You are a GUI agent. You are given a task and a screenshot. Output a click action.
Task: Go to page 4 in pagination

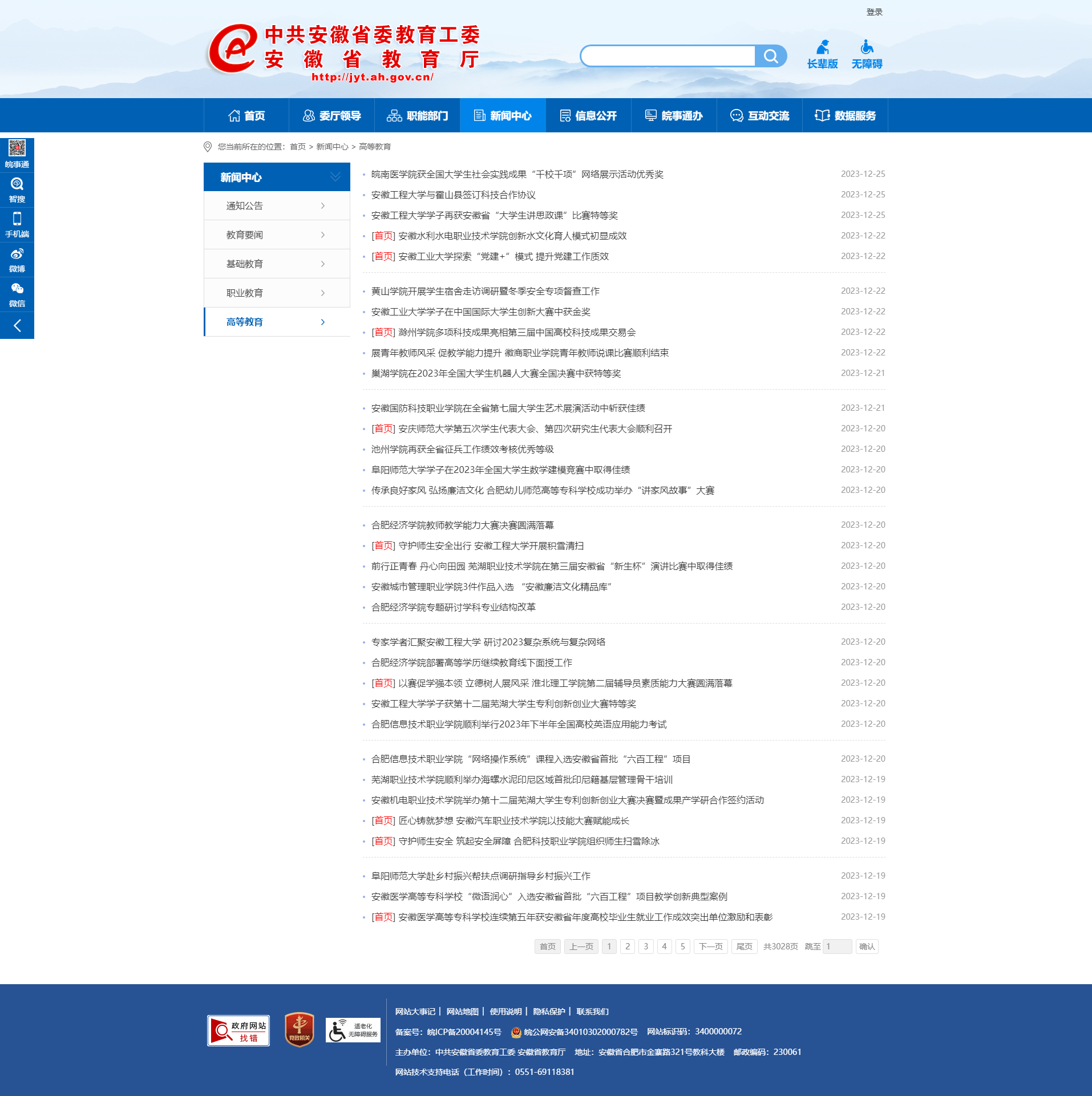[664, 947]
